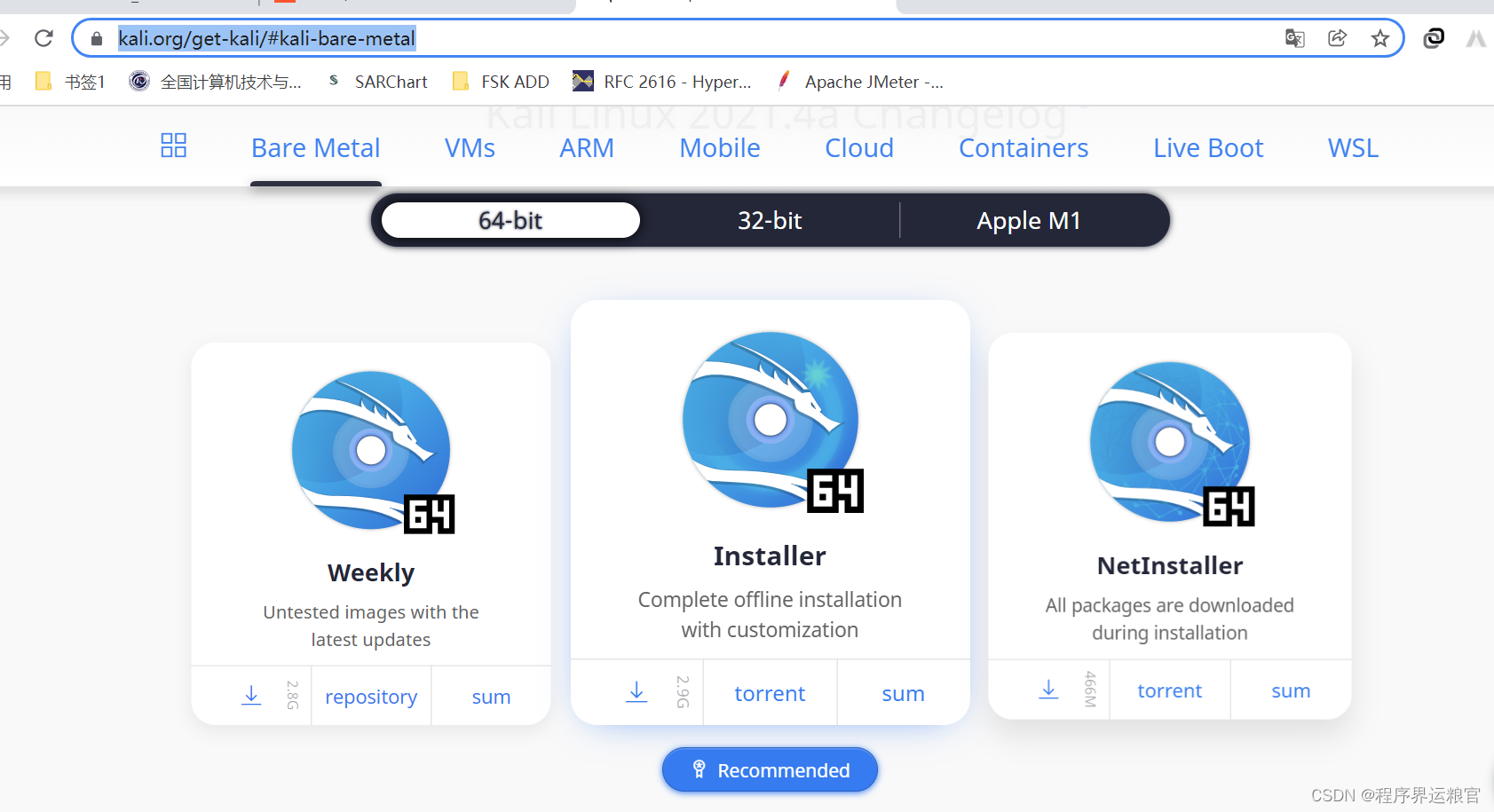Open the Installer sum link
1494x812 pixels.
pos(903,693)
